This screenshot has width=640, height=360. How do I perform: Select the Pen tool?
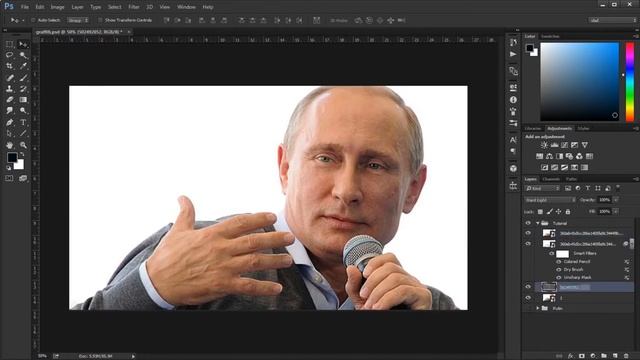(x=9, y=122)
